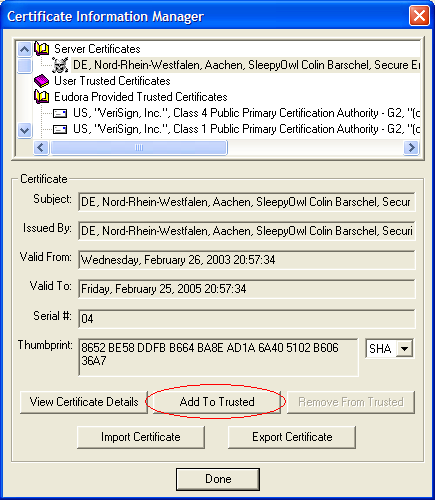
Task: Click the horizontal scrollbar's right arrow
Action: point(411,147)
